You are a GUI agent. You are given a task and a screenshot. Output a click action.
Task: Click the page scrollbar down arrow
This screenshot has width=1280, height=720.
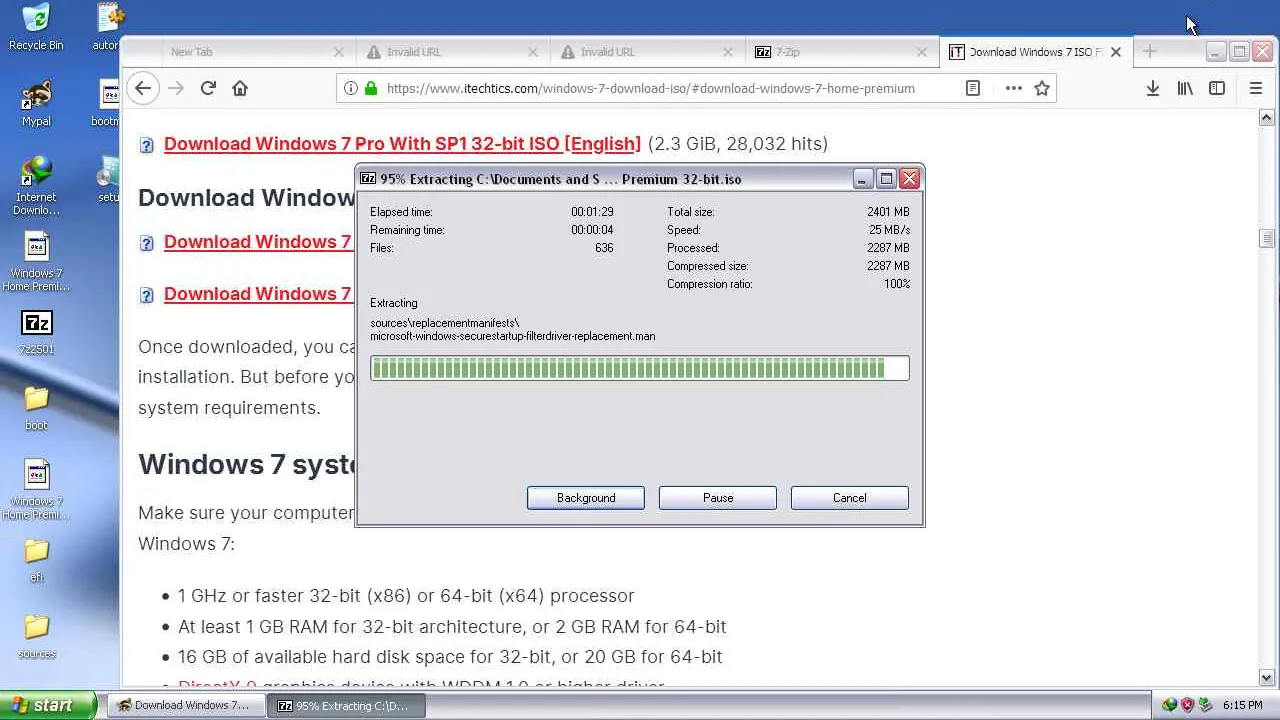point(1267,678)
